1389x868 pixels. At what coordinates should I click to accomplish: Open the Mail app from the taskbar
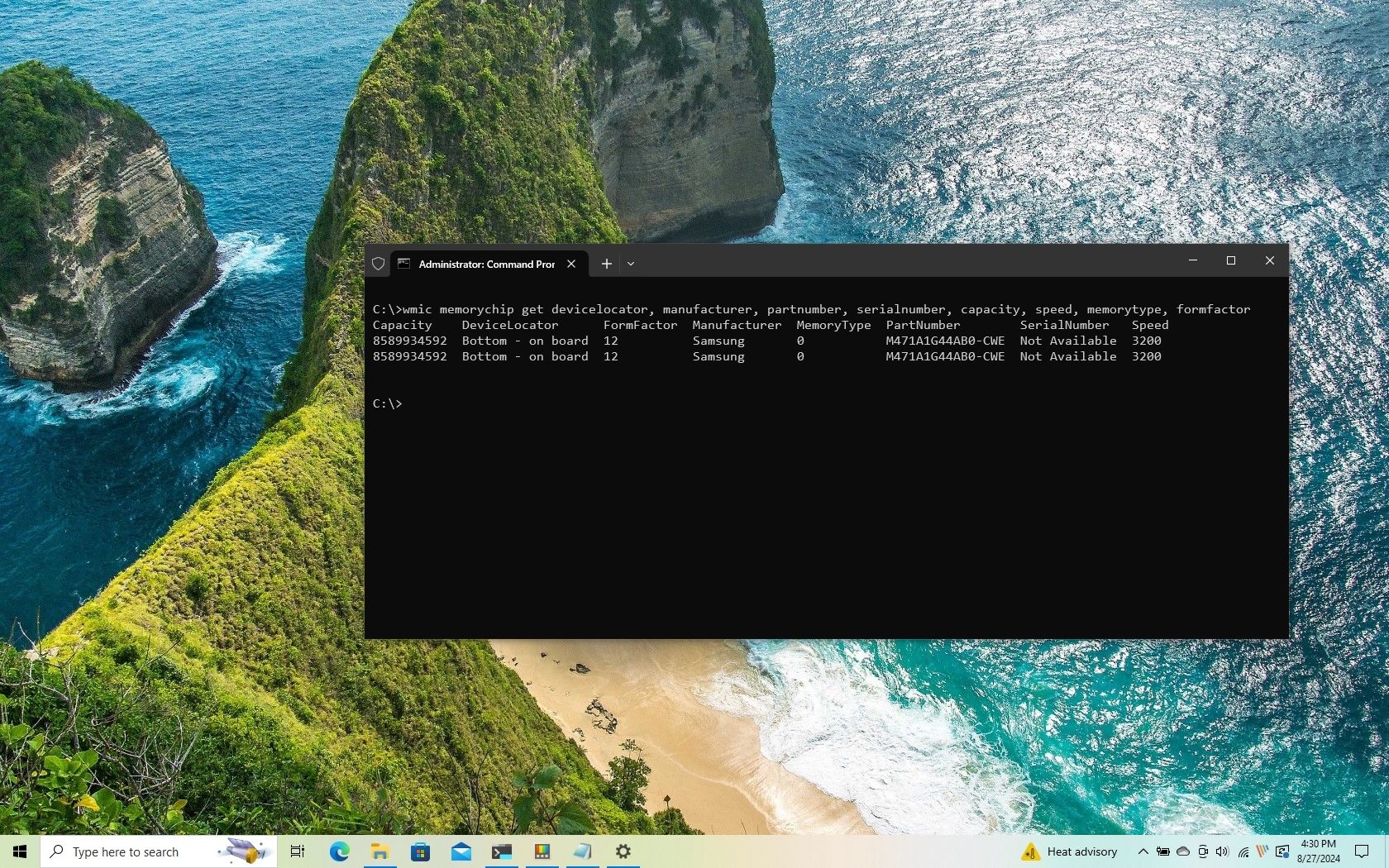coord(461,851)
